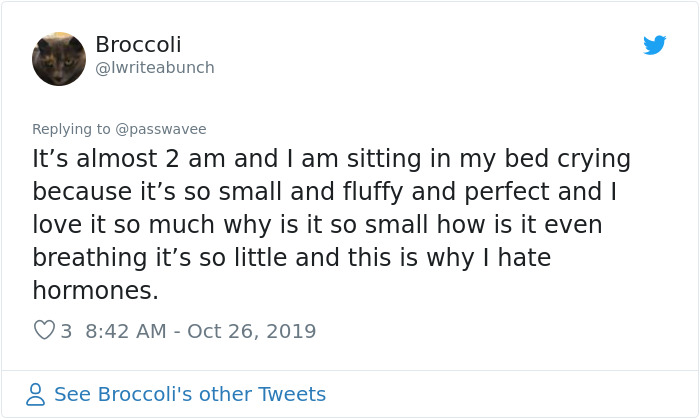Viewport: 700px width, 419px height.
Task: Click the Twitter bird logo
Action: (x=654, y=45)
